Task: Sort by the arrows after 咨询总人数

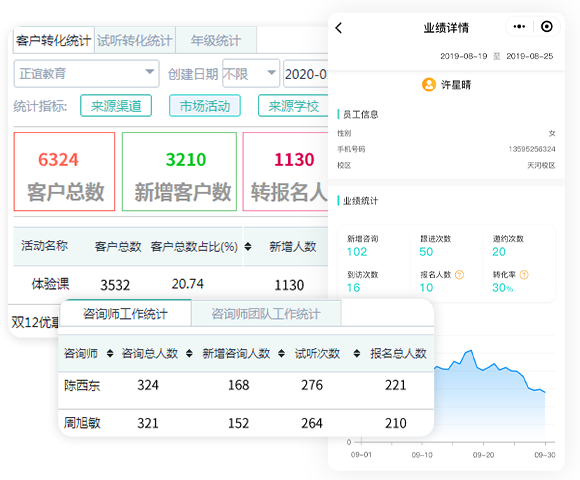Action: 189,354
